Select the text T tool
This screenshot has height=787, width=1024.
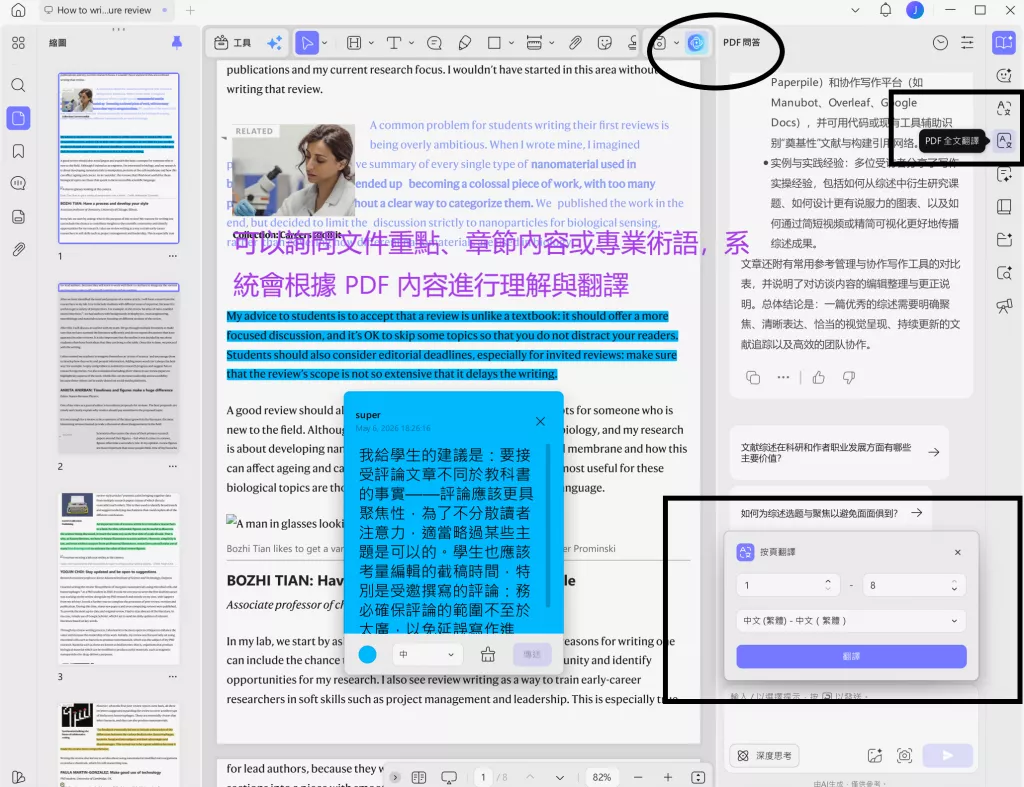(393, 43)
